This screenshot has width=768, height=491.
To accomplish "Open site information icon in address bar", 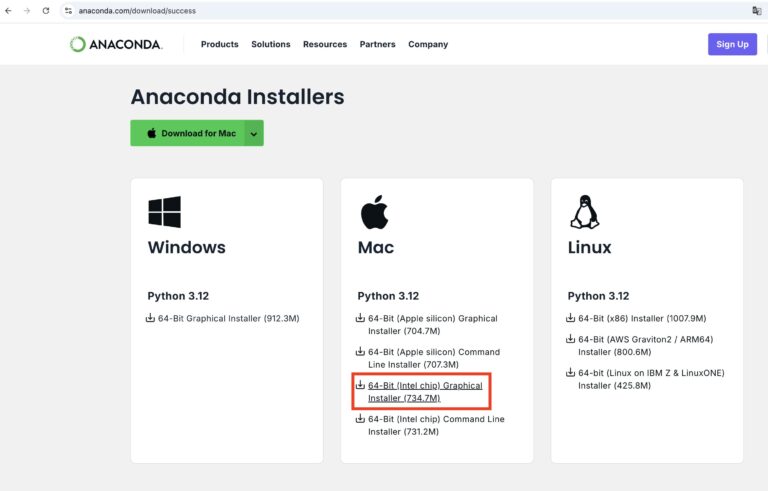I will (69, 11).
